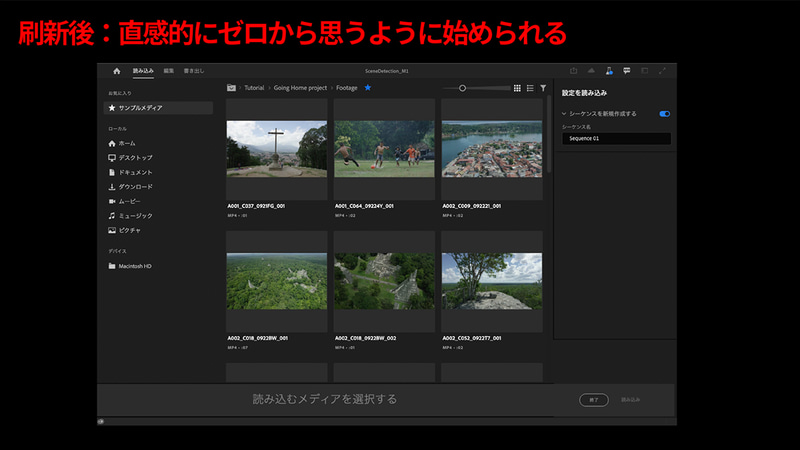The image size is (800, 450).
Task: Select clip A002_C052_0922T7_001 tree thumbnail
Action: click(x=492, y=281)
